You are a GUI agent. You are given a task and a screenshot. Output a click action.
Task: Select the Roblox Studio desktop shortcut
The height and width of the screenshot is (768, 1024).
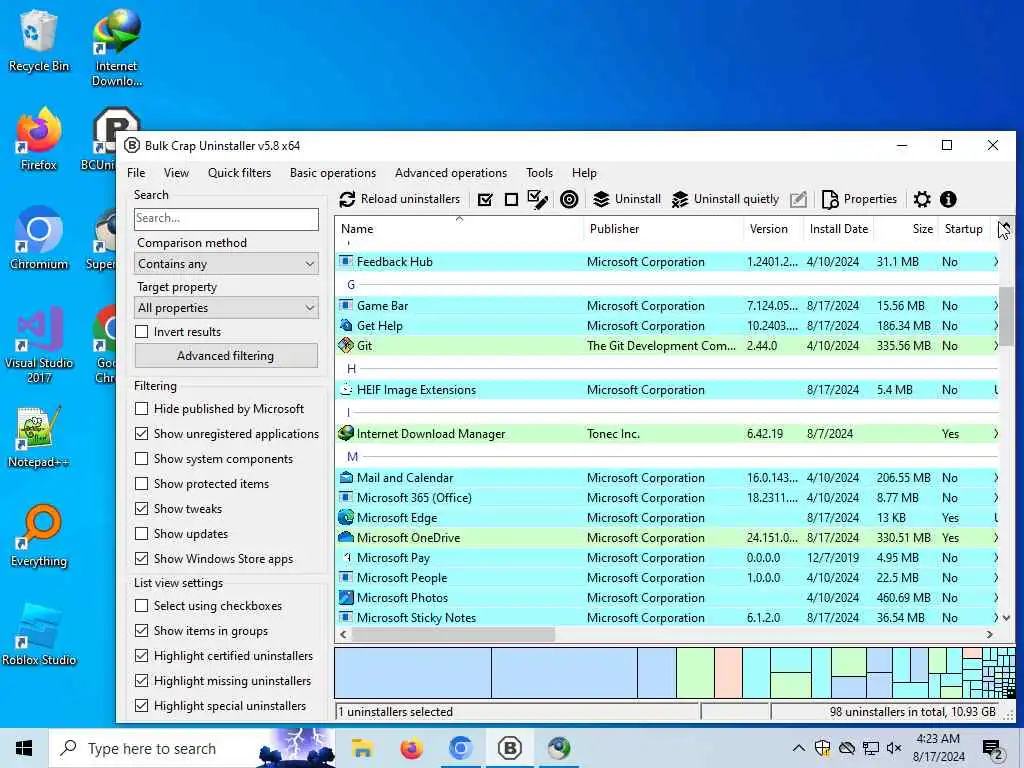coord(39,635)
